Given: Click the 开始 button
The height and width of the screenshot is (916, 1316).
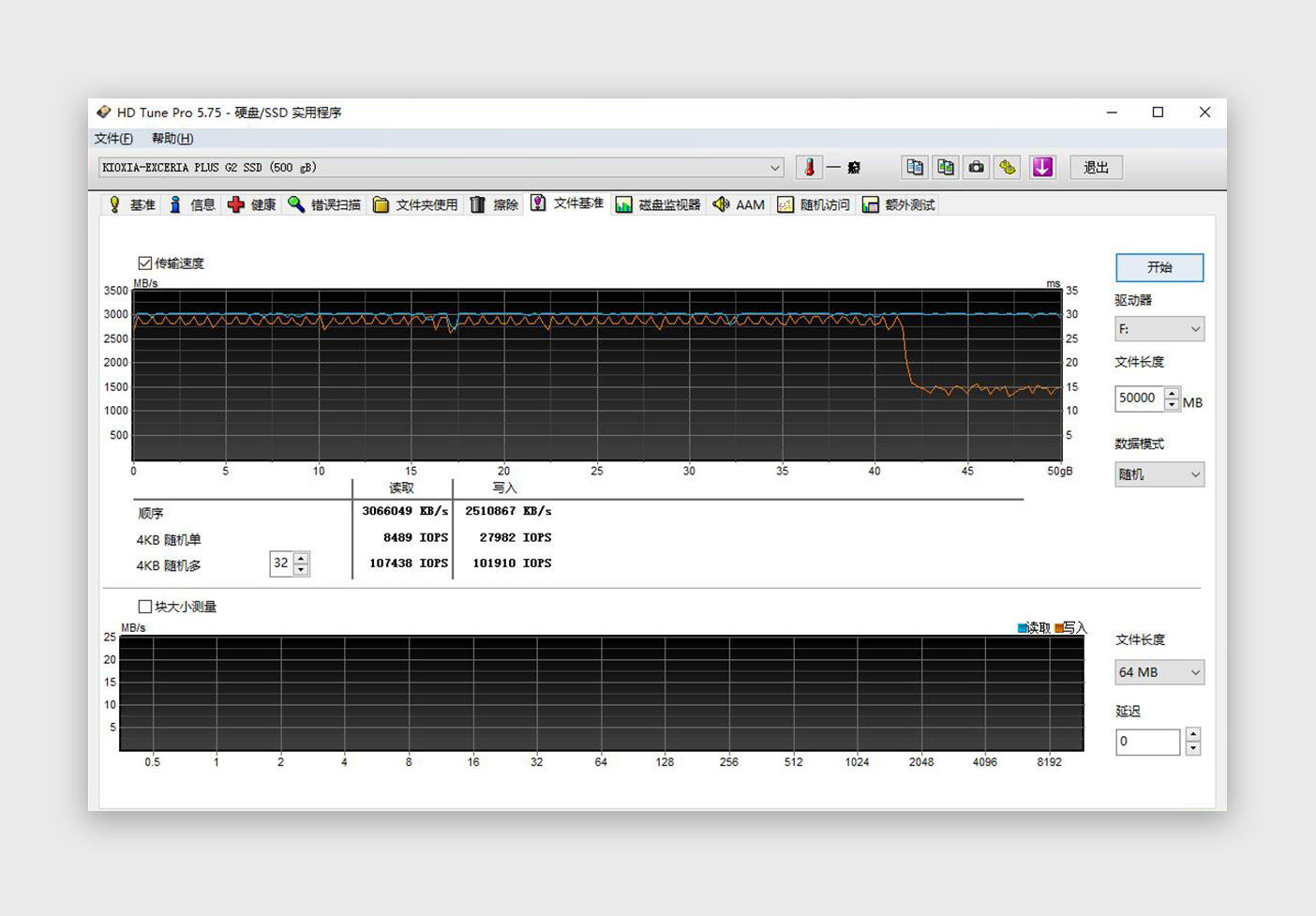Looking at the screenshot, I should (x=1159, y=267).
